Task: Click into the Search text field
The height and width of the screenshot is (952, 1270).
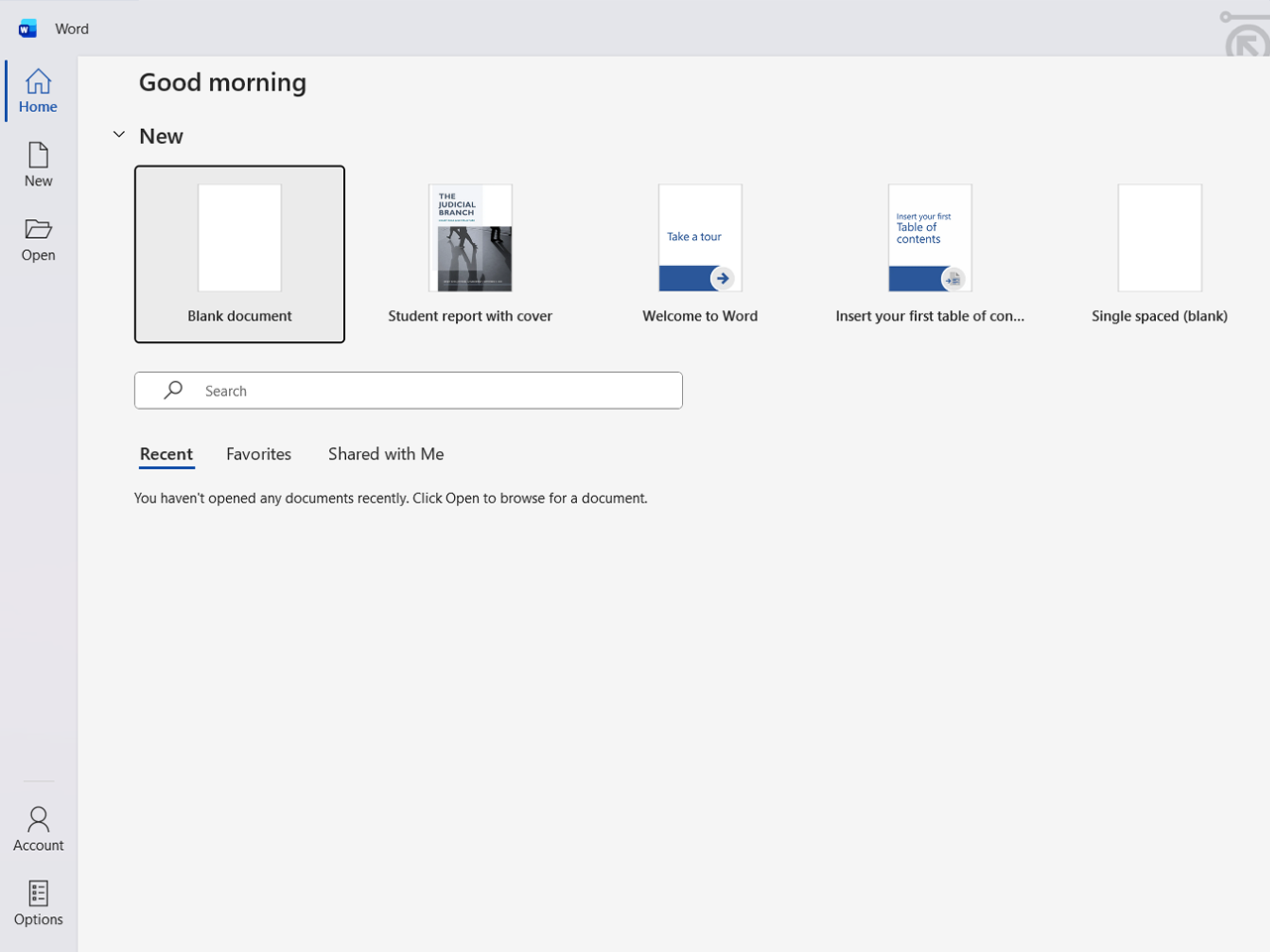Action: 436,391
